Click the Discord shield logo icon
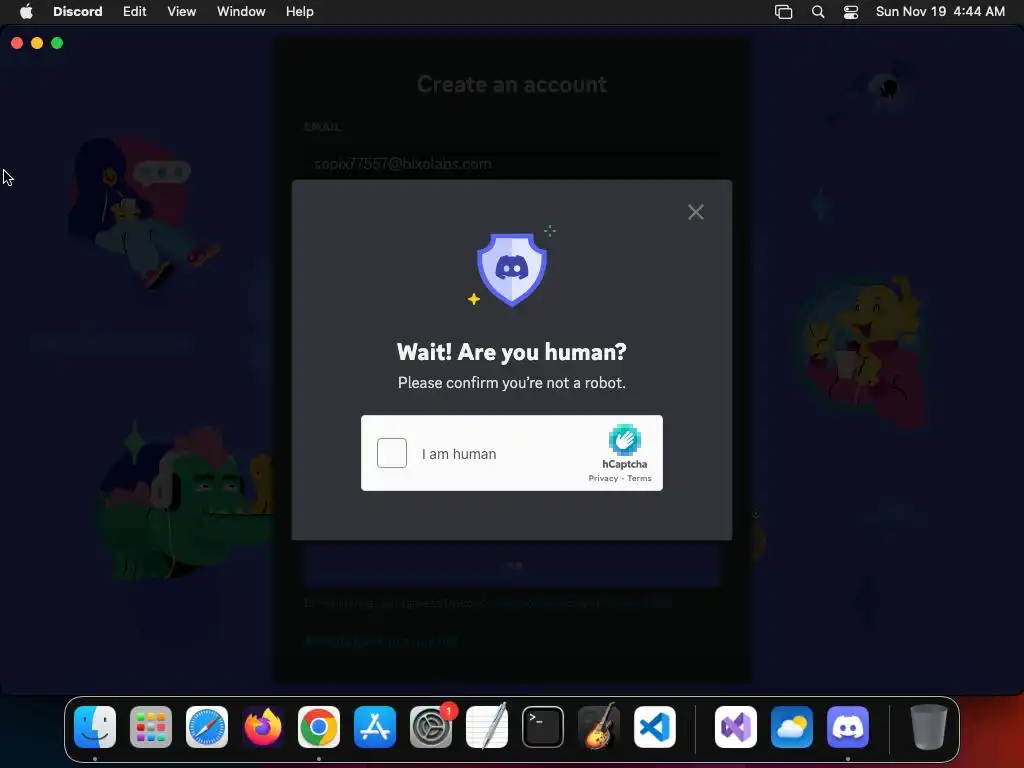This screenshot has height=768, width=1024. [x=511, y=268]
